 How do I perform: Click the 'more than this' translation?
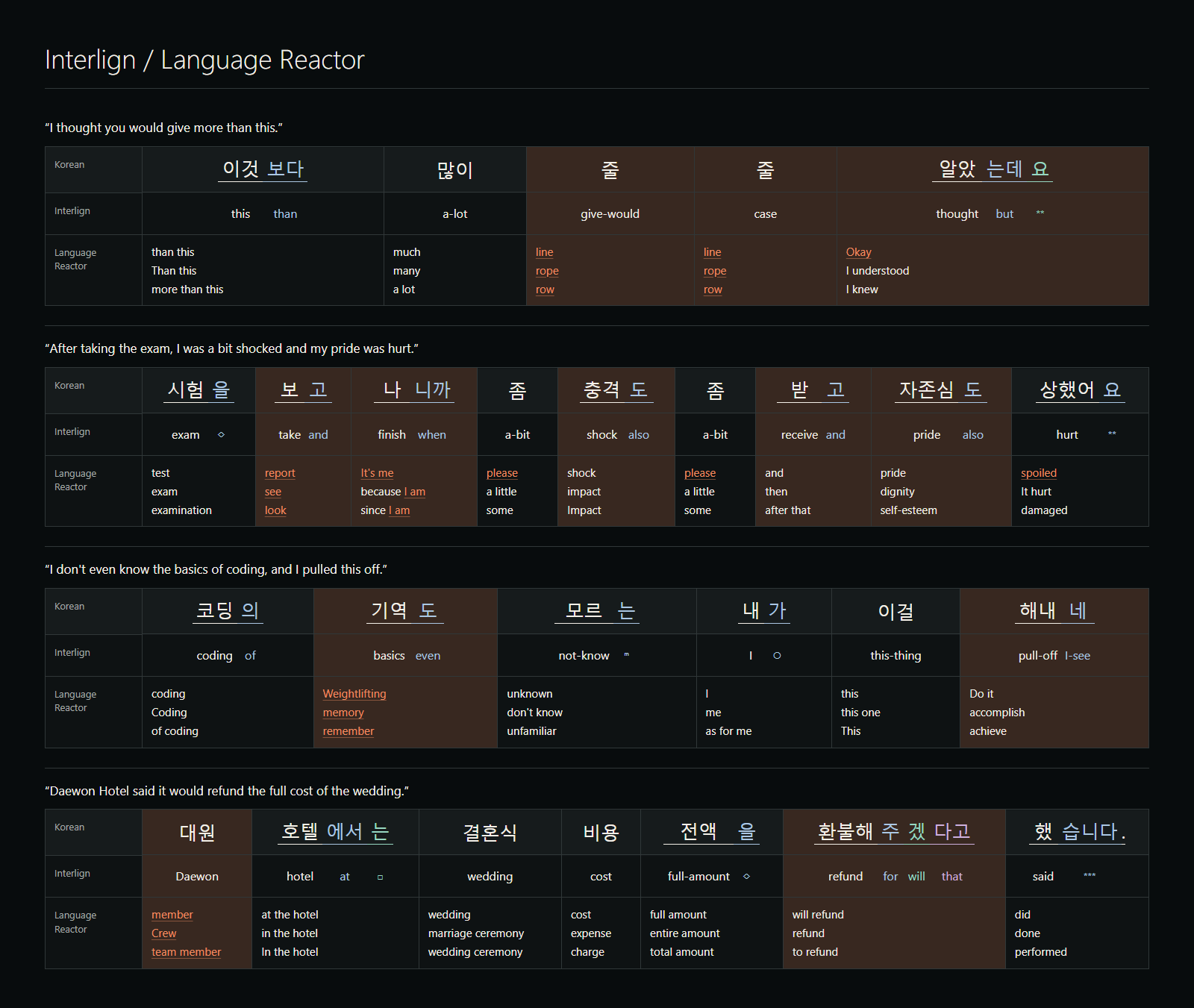tap(187, 289)
